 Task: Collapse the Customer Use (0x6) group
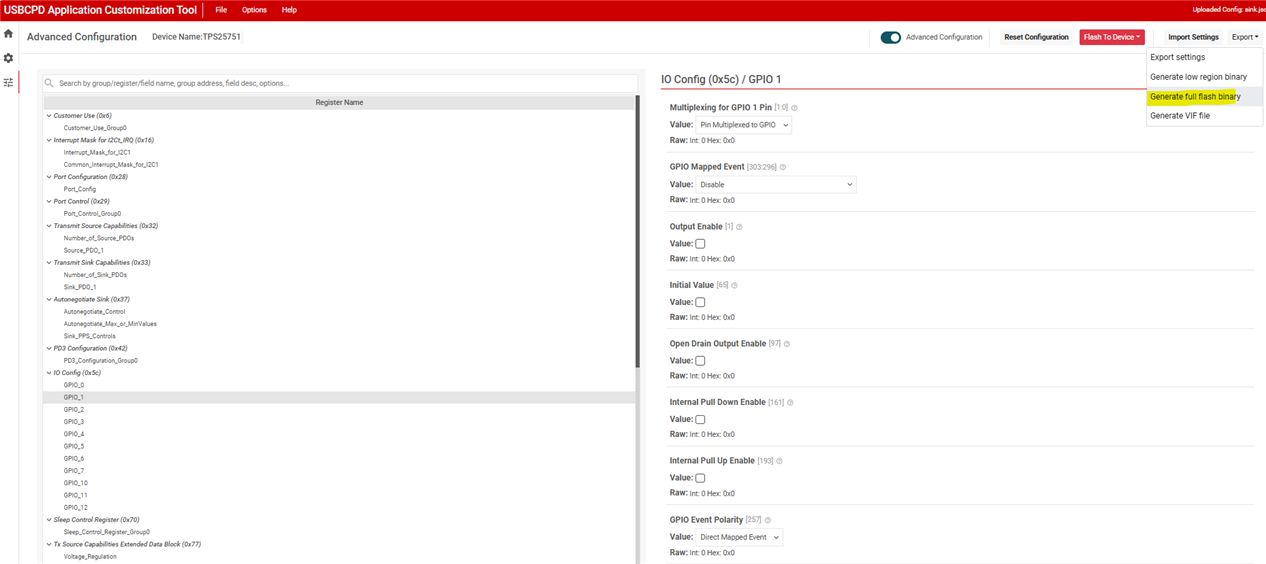pos(48,116)
